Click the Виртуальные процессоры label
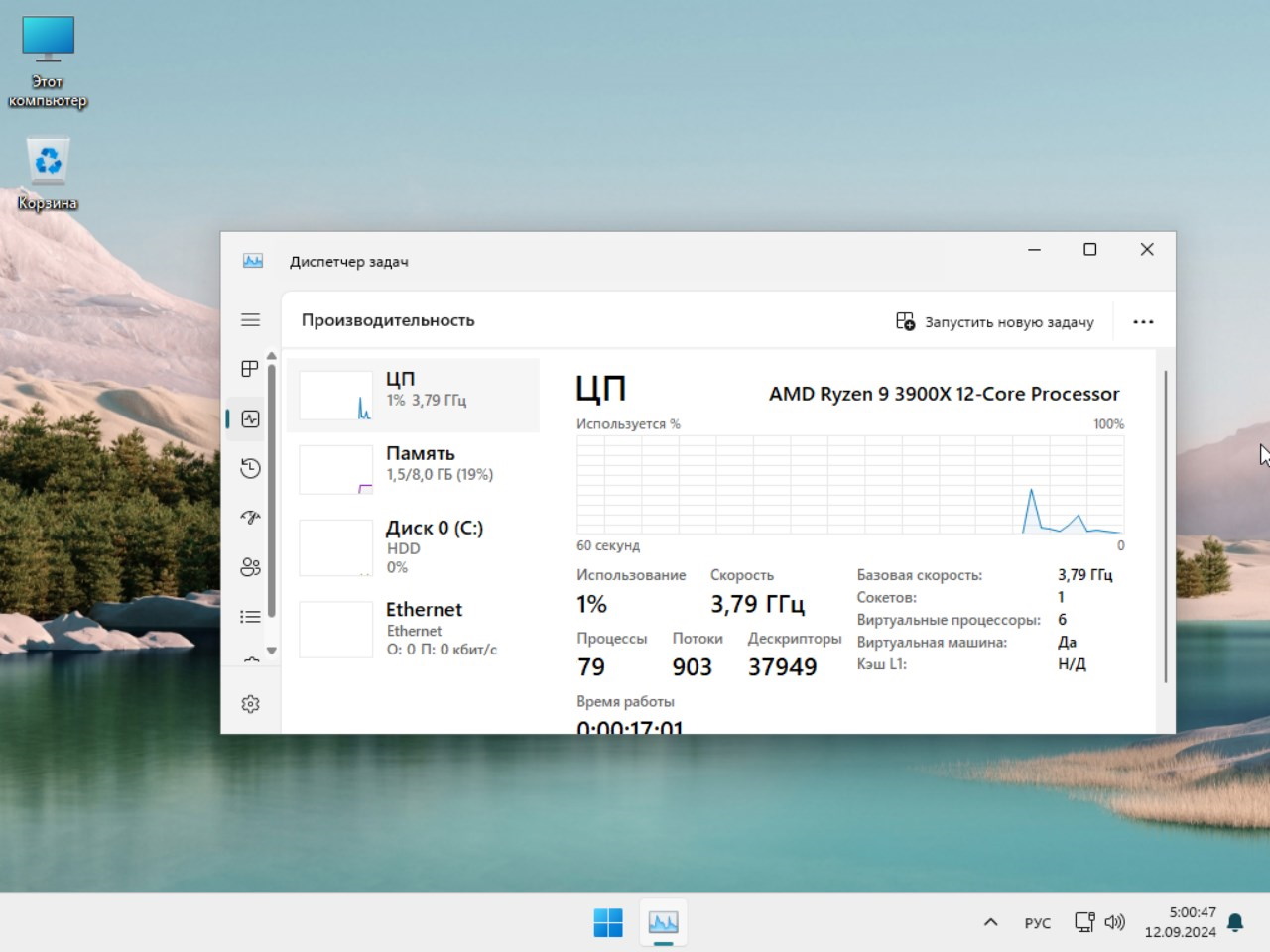Viewport: 1270px width, 952px height. pyautogui.click(x=950, y=620)
